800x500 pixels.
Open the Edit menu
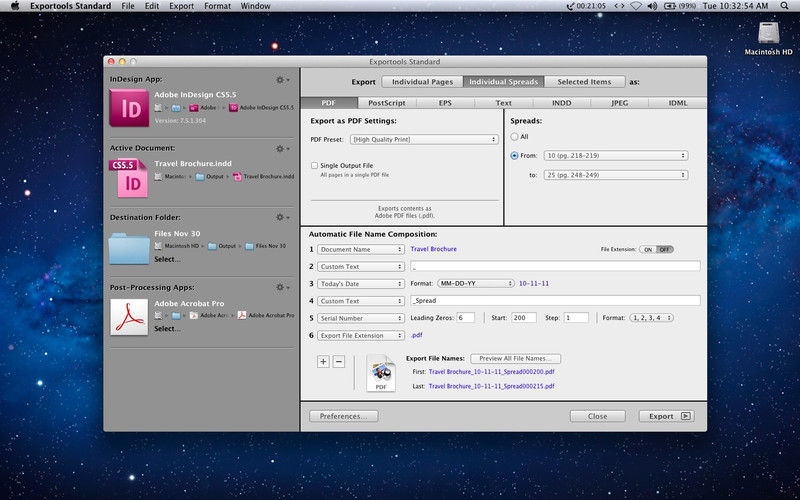(152, 6)
